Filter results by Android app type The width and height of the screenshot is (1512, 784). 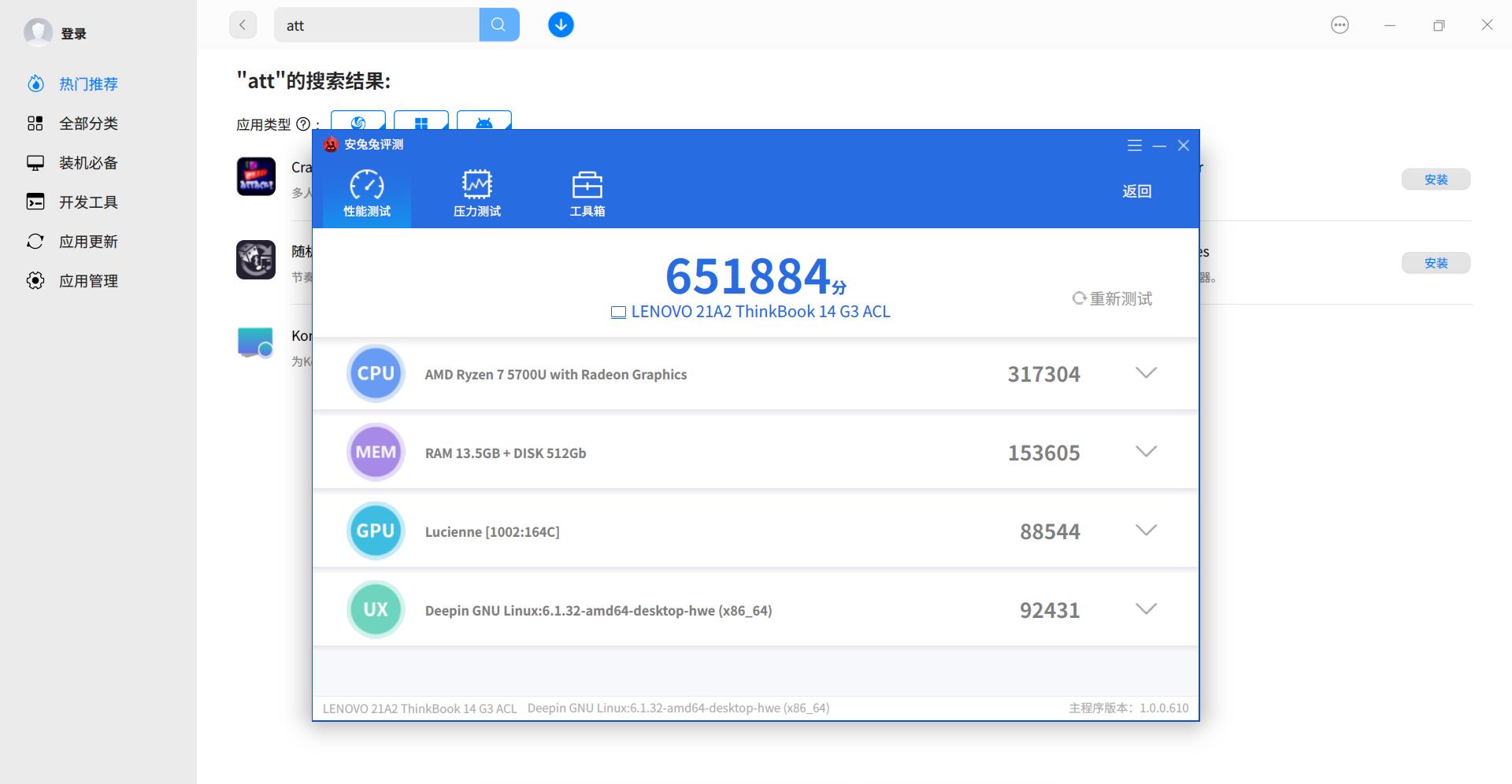pos(484,121)
